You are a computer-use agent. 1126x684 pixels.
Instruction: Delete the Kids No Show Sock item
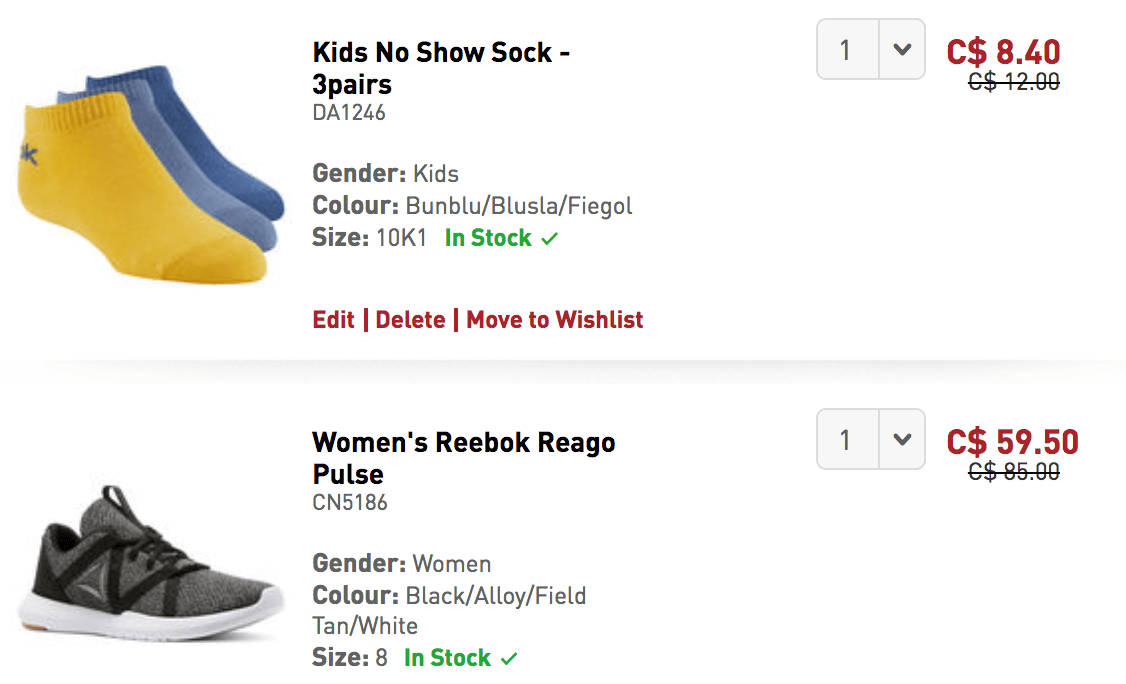(x=410, y=320)
